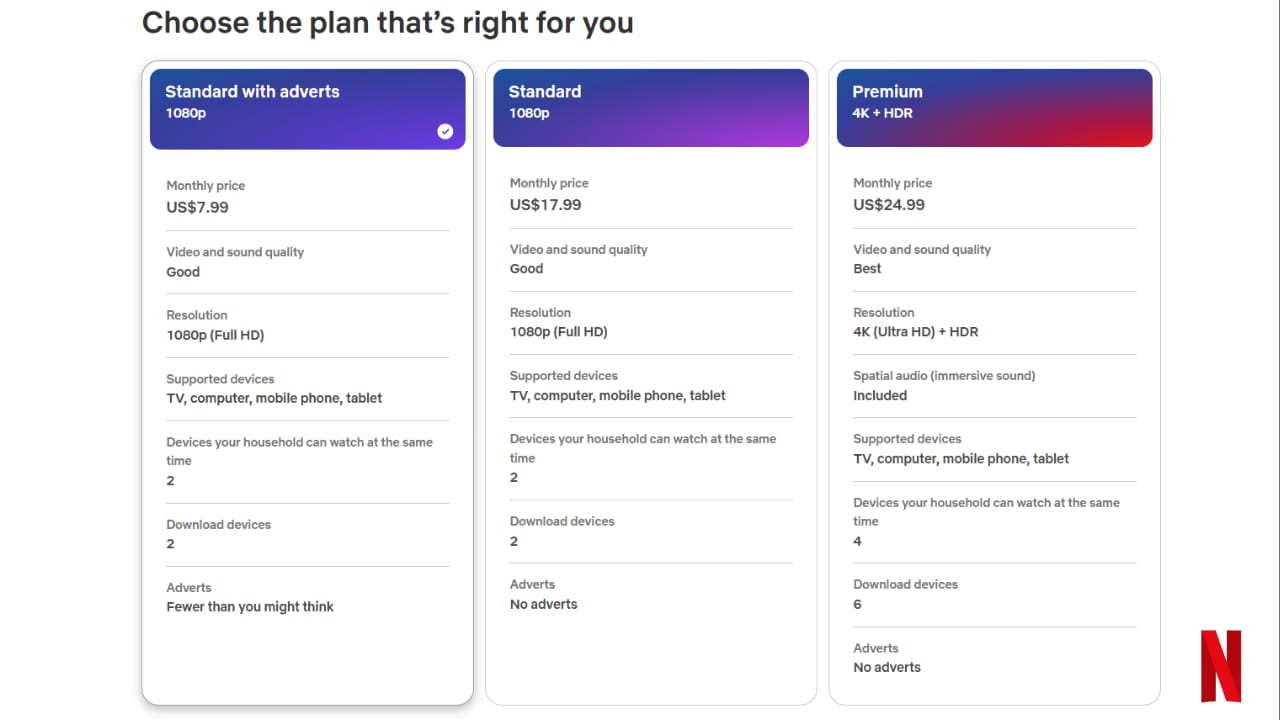Click Standard plan's 1080p (Full HD) resolution

tap(558, 331)
